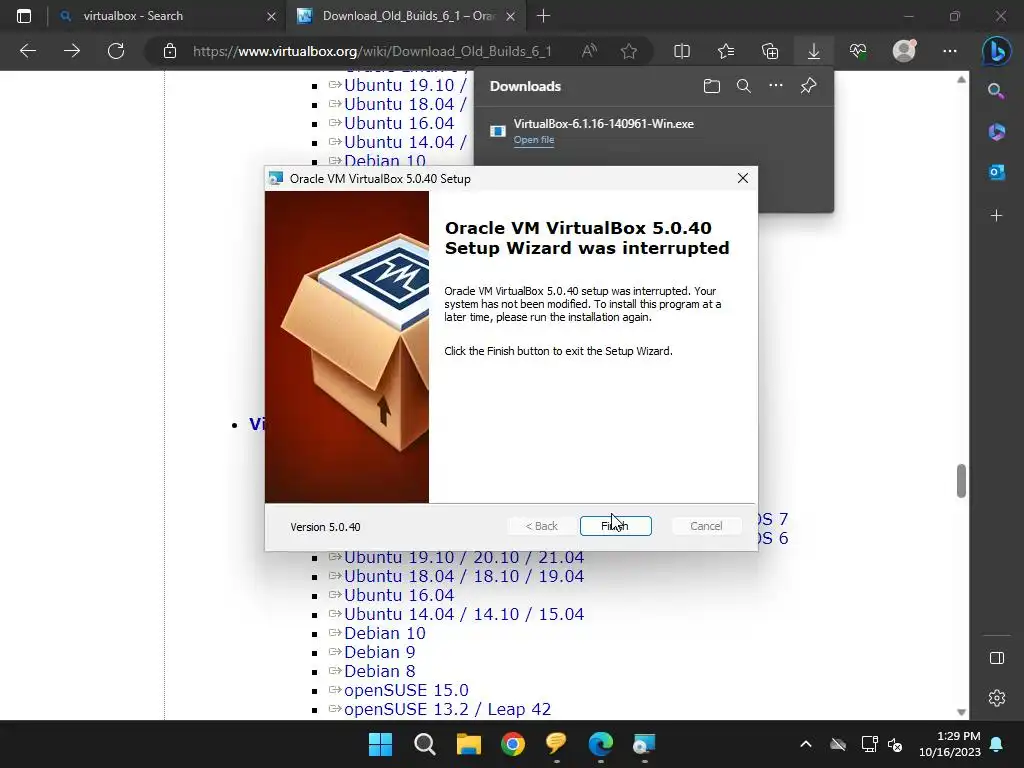
Task: Toggle Downloads toolbar button
Action: [x=814, y=51]
